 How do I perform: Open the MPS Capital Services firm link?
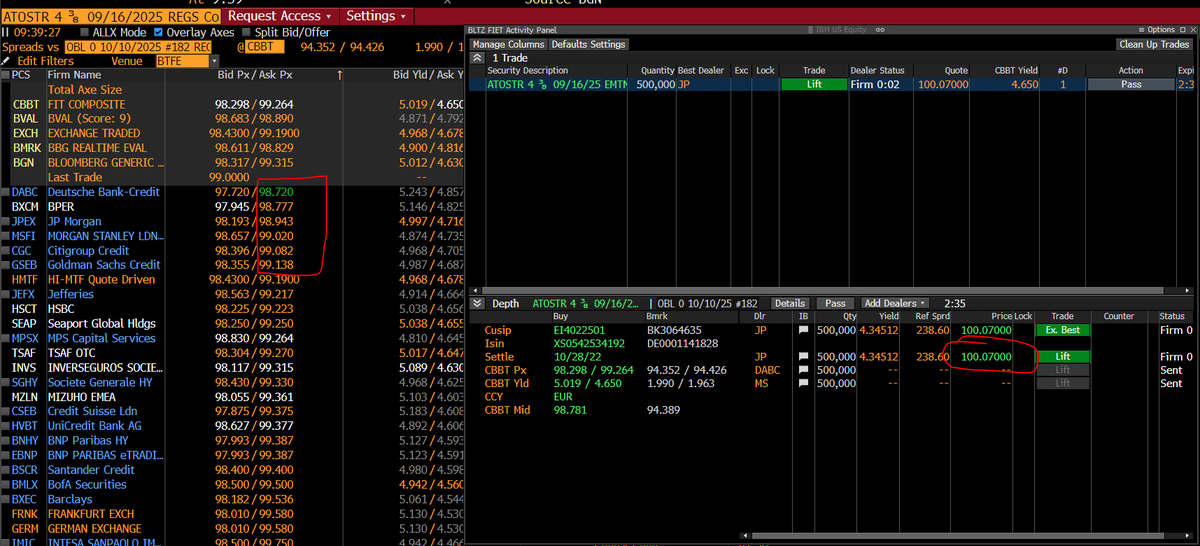click(101, 338)
